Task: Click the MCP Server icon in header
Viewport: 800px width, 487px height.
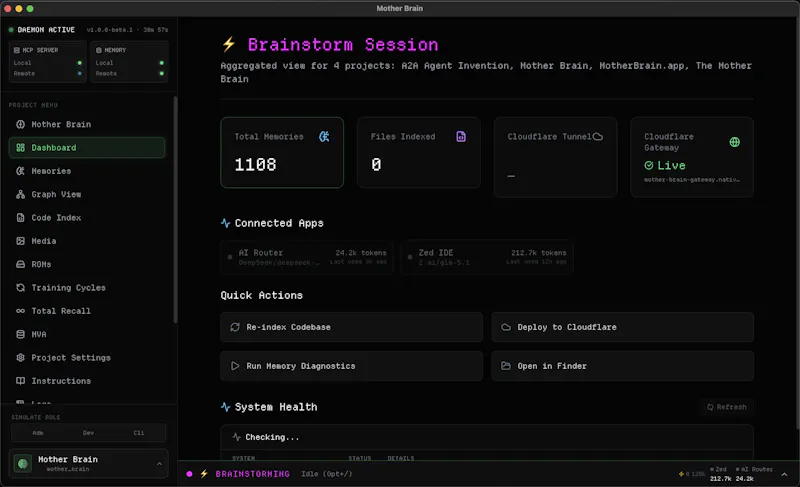Action: [17, 50]
